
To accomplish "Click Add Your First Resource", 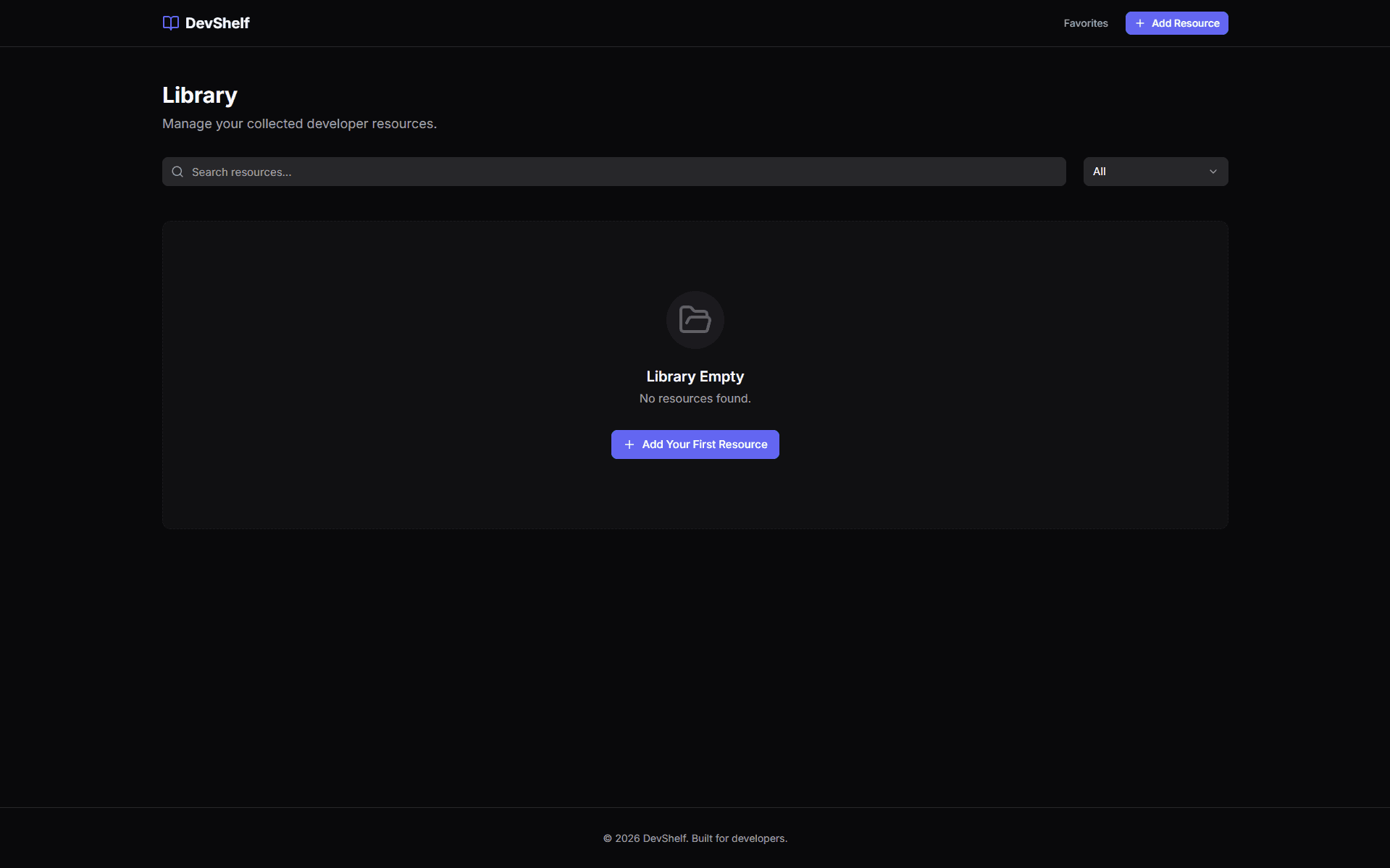I will point(695,444).
